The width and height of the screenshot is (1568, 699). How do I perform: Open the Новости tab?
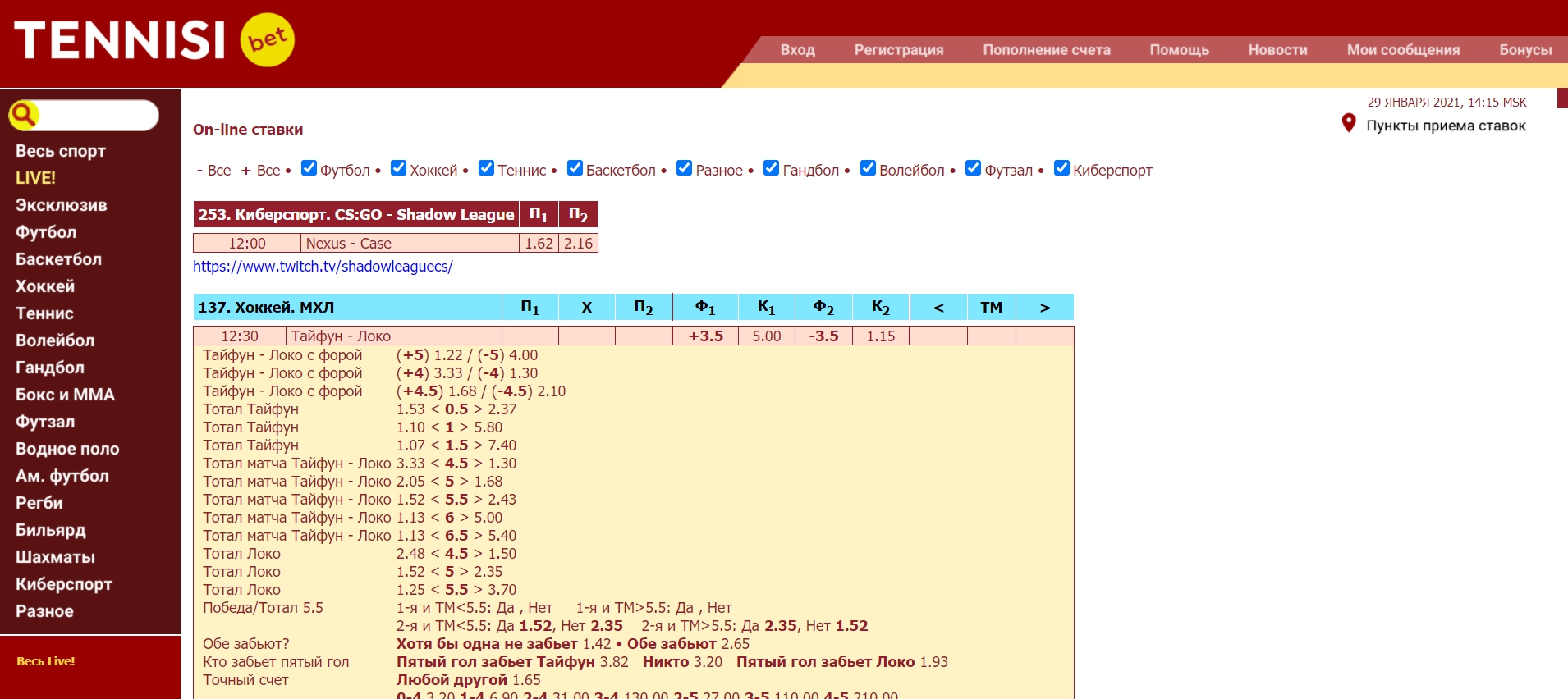click(x=1277, y=50)
